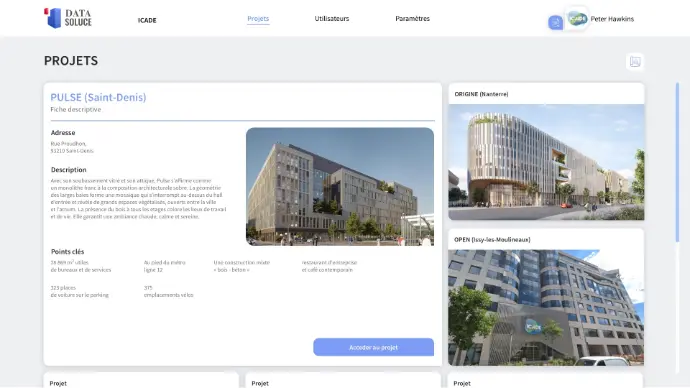The height and width of the screenshot is (388, 690).
Task: Click the parking places key point
Action: tap(79, 291)
